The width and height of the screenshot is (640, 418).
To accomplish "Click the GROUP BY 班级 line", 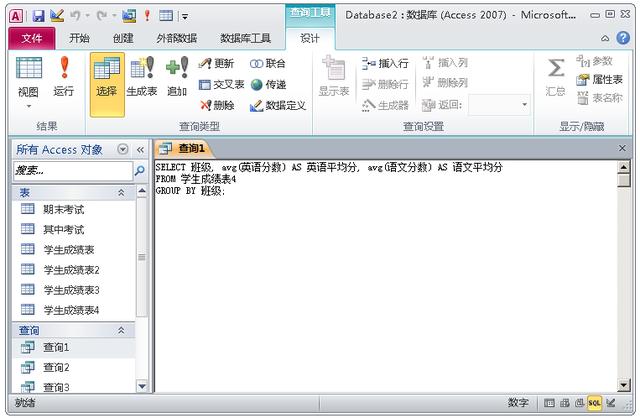I will pos(190,191).
